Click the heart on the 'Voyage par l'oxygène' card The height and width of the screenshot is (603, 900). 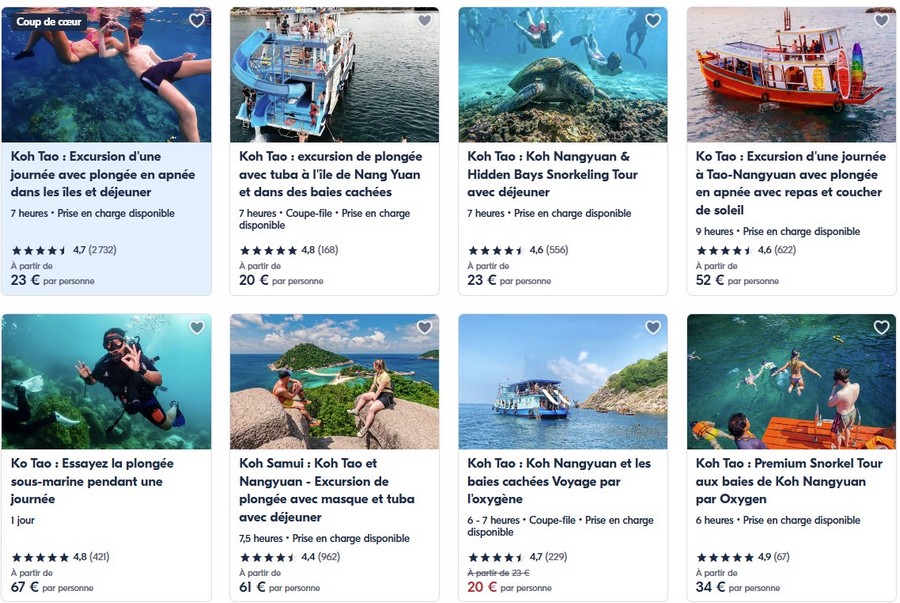tap(653, 327)
